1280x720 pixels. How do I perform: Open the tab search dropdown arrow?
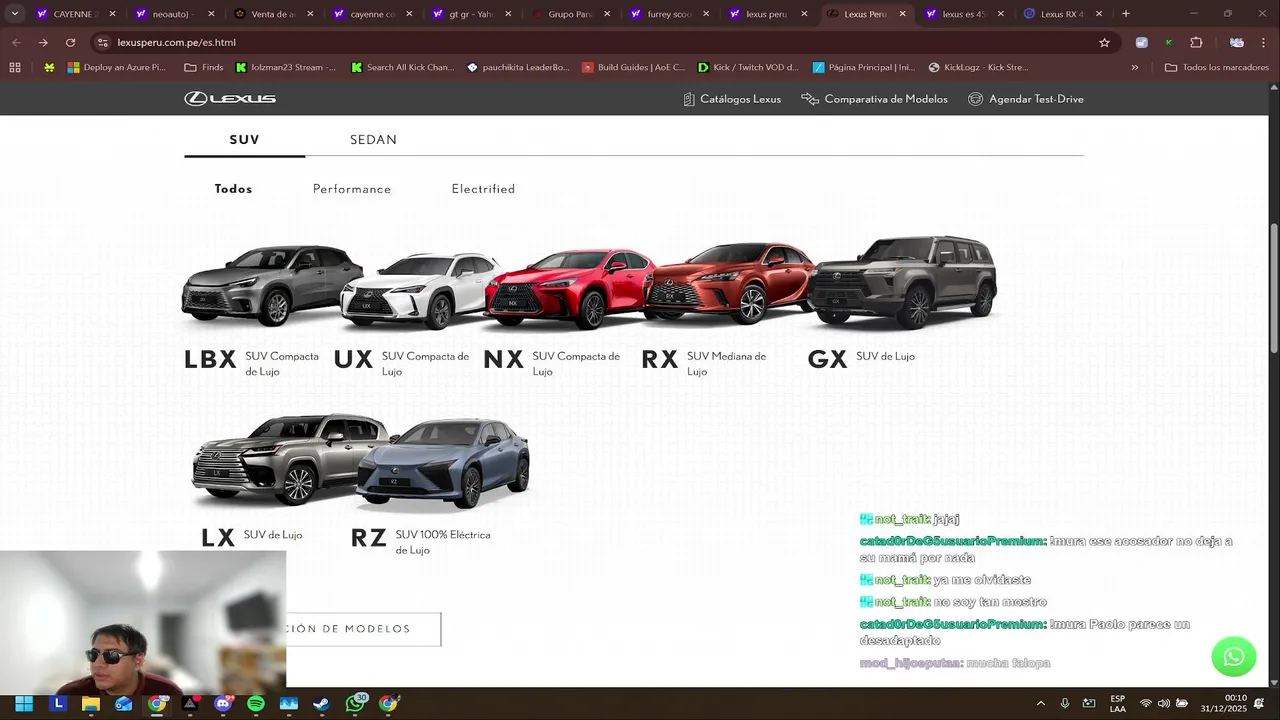14,14
